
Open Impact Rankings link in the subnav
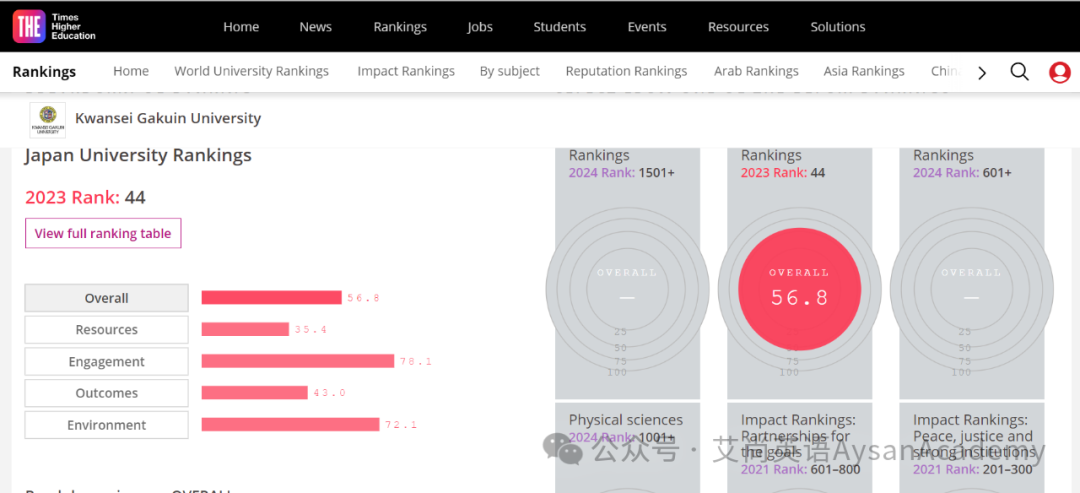[x=406, y=71]
